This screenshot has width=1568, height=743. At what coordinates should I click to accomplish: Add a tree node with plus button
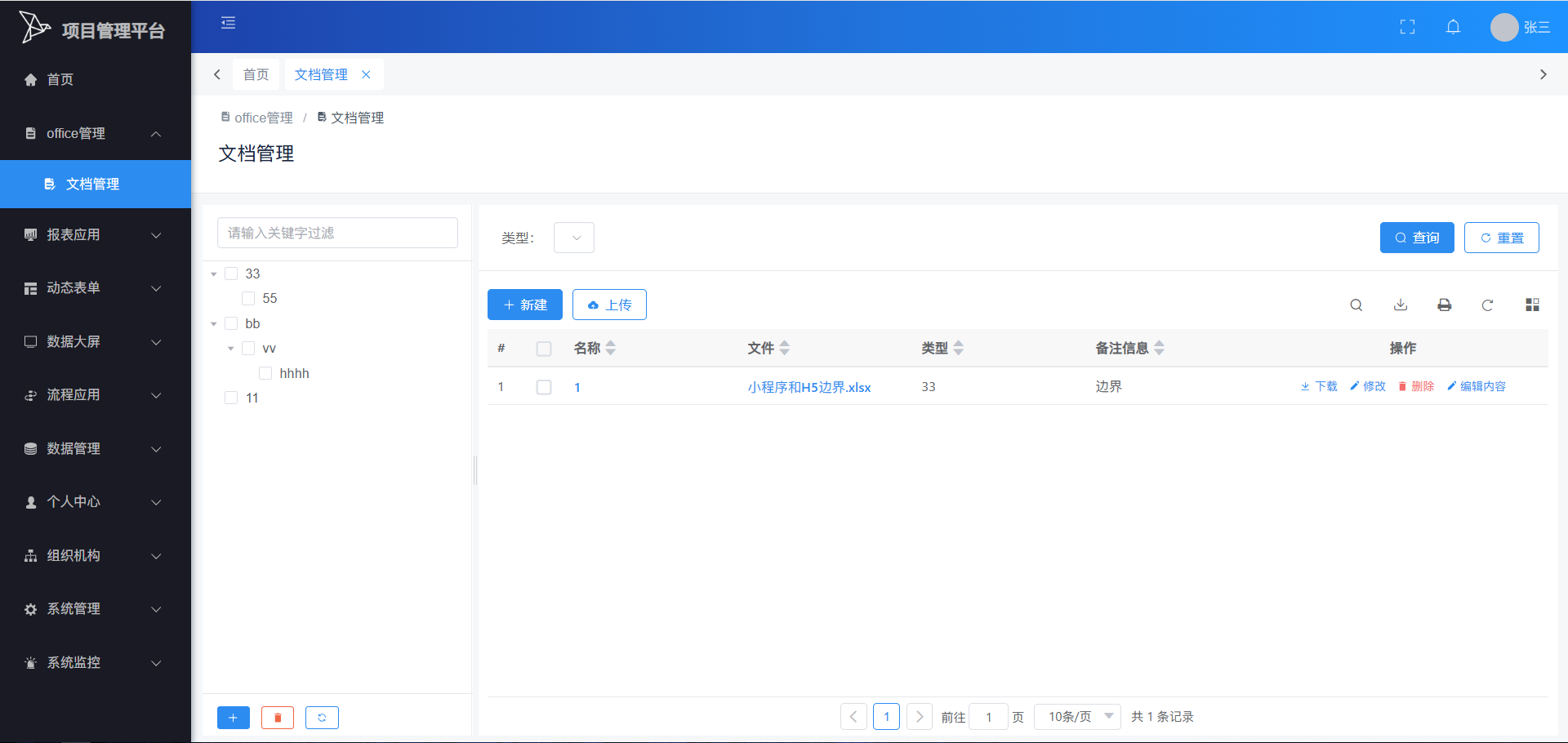click(234, 718)
